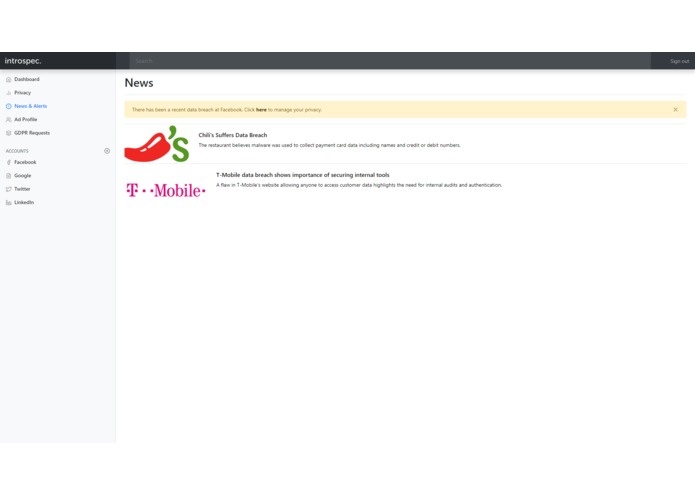Open T-Mobile data breach headline
The width and height of the screenshot is (695, 494).
pyautogui.click(x=303, y=175)
